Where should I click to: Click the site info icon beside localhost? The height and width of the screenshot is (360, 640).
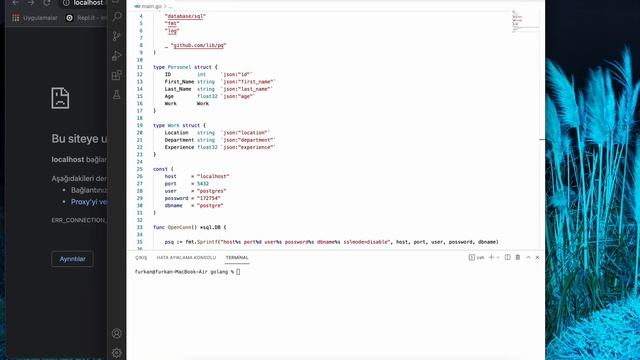(x=66, y=3)
